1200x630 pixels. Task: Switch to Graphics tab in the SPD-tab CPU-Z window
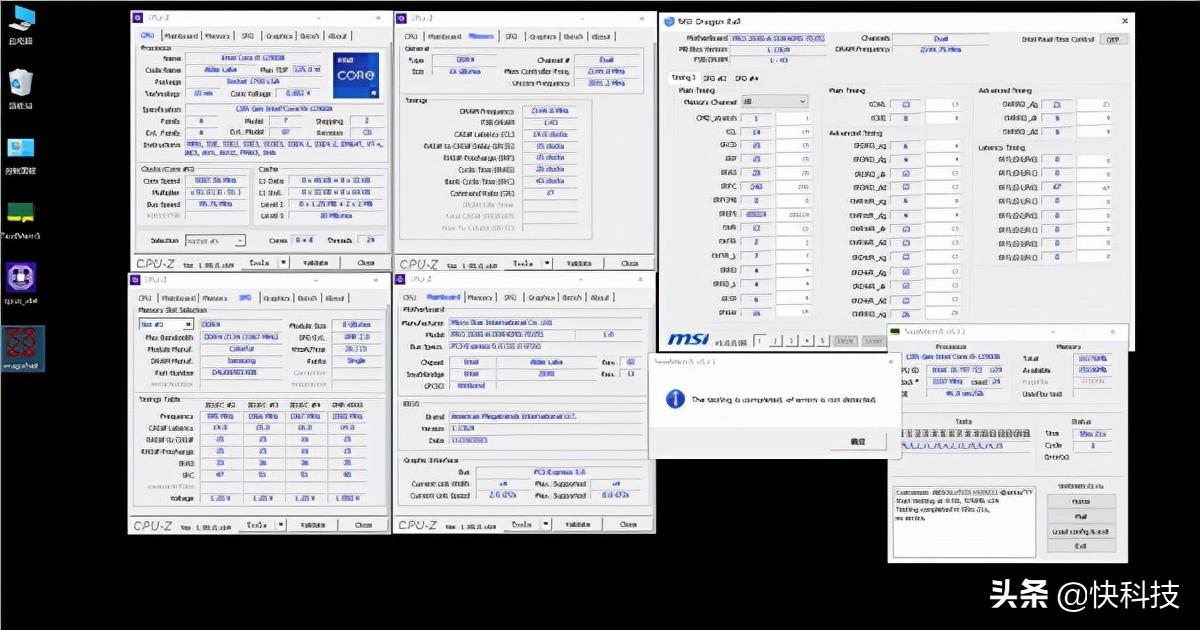pos(278,297)
